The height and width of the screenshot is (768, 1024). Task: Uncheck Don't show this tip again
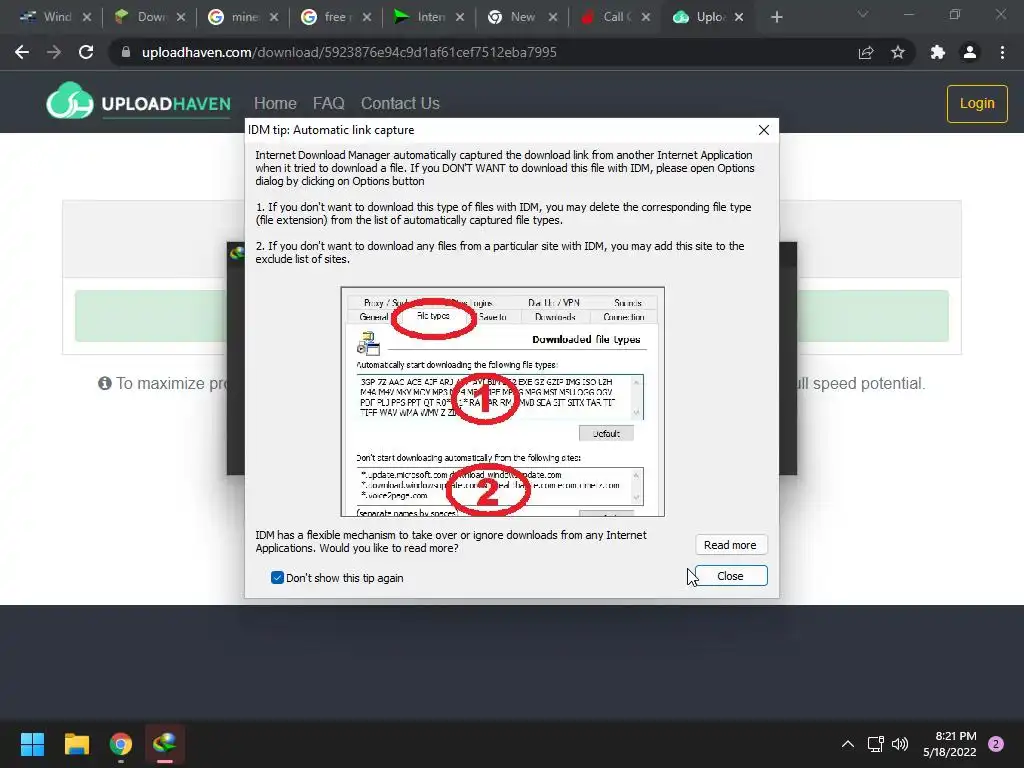(x=277, y=578)
